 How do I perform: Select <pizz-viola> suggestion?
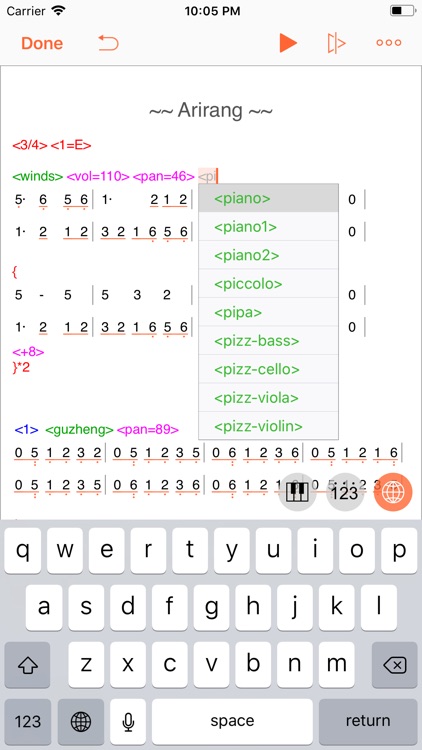pos(268,397)
